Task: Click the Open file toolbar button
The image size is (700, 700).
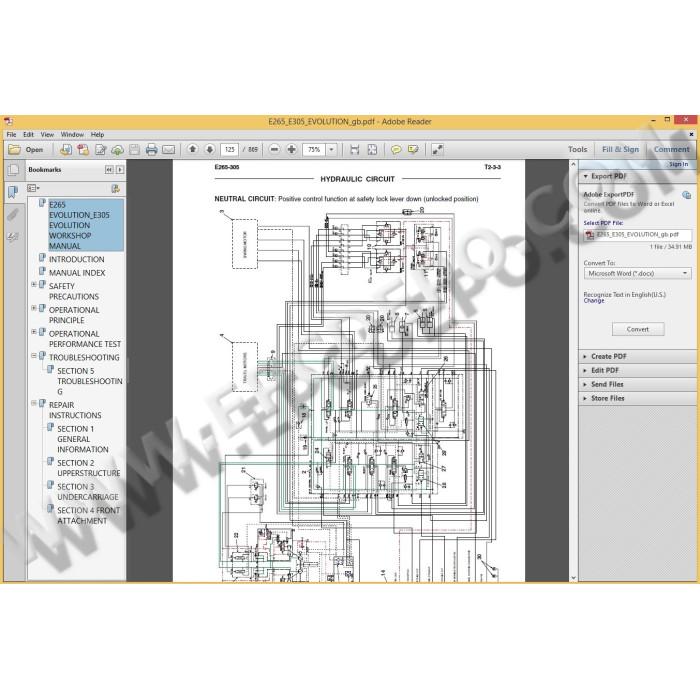Action: coord(26,150)
